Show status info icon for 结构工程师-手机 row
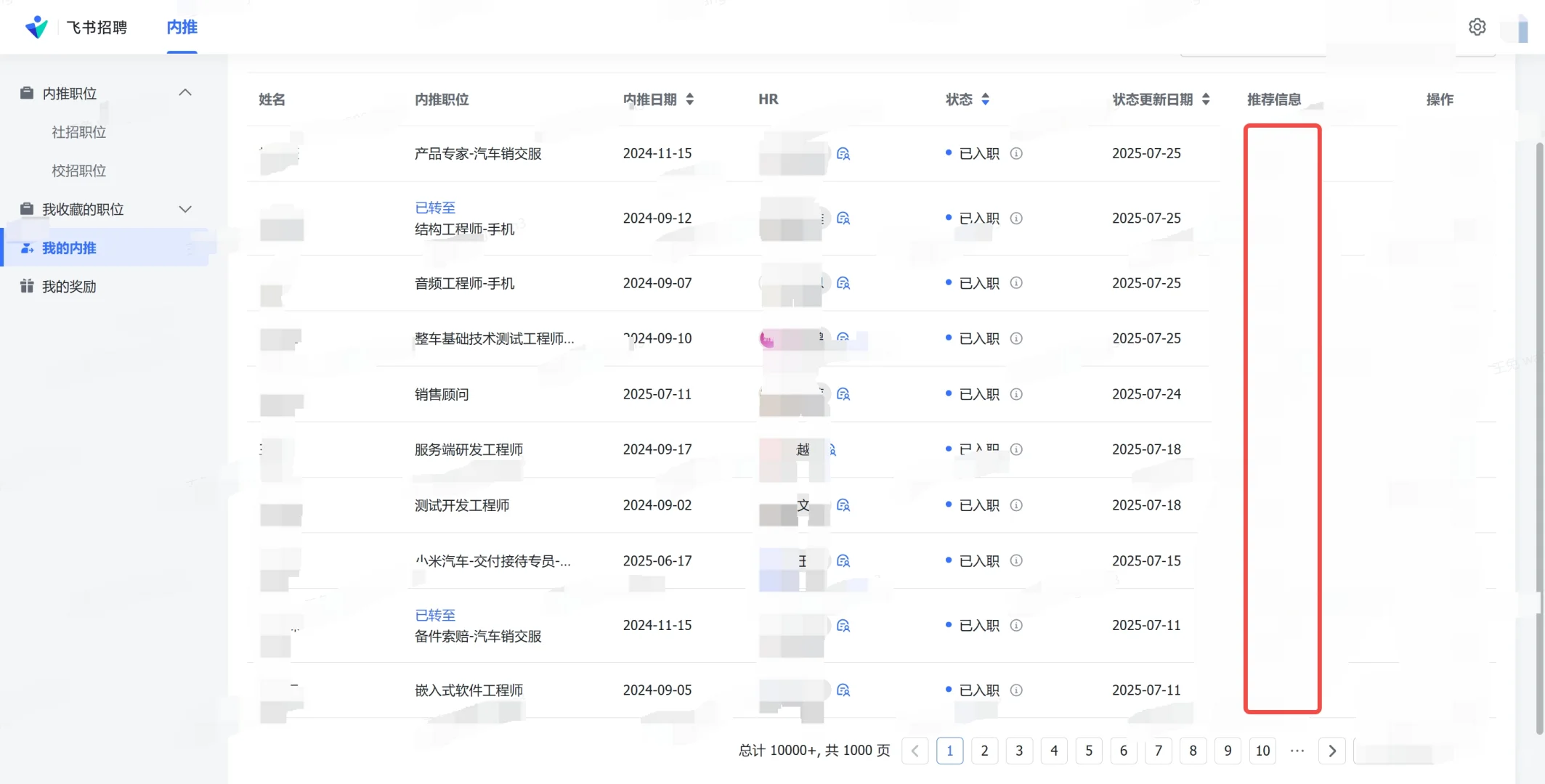This screenshot has width=1545, height=784. [1016, 219]
